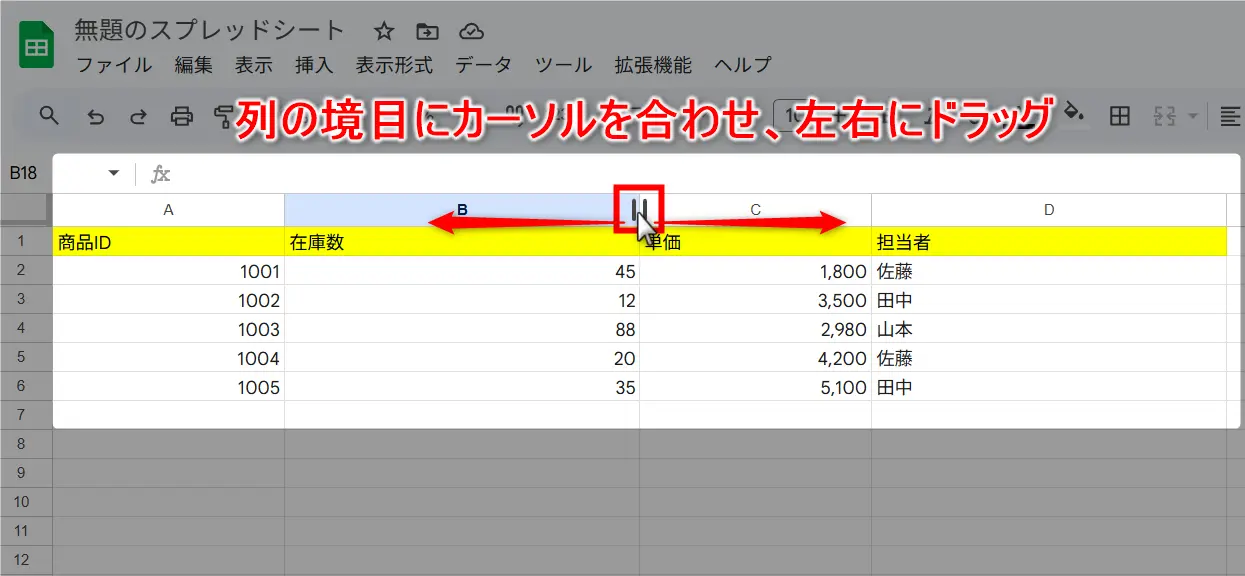Image resolution: width=1245 pixels, height=576 pixels.
Task: Open the ファイル menu
Action: point(114,65)
